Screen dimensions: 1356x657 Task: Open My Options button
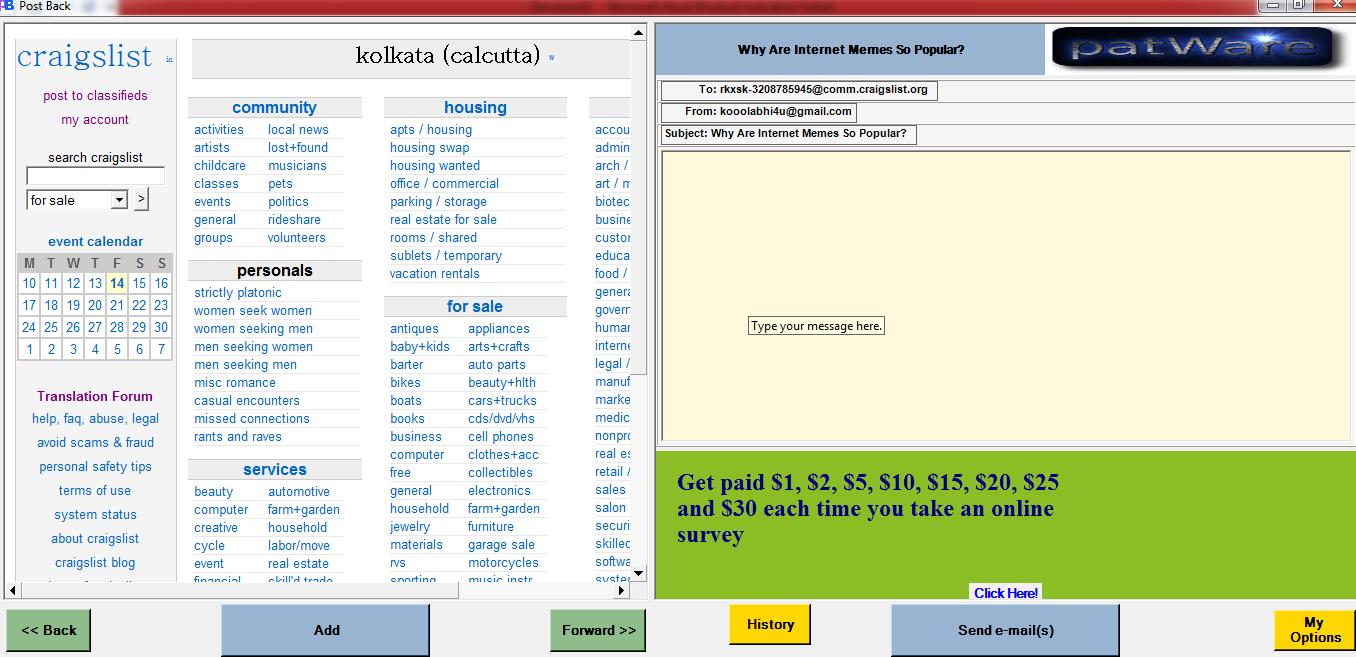click(x=1315, y=630)
